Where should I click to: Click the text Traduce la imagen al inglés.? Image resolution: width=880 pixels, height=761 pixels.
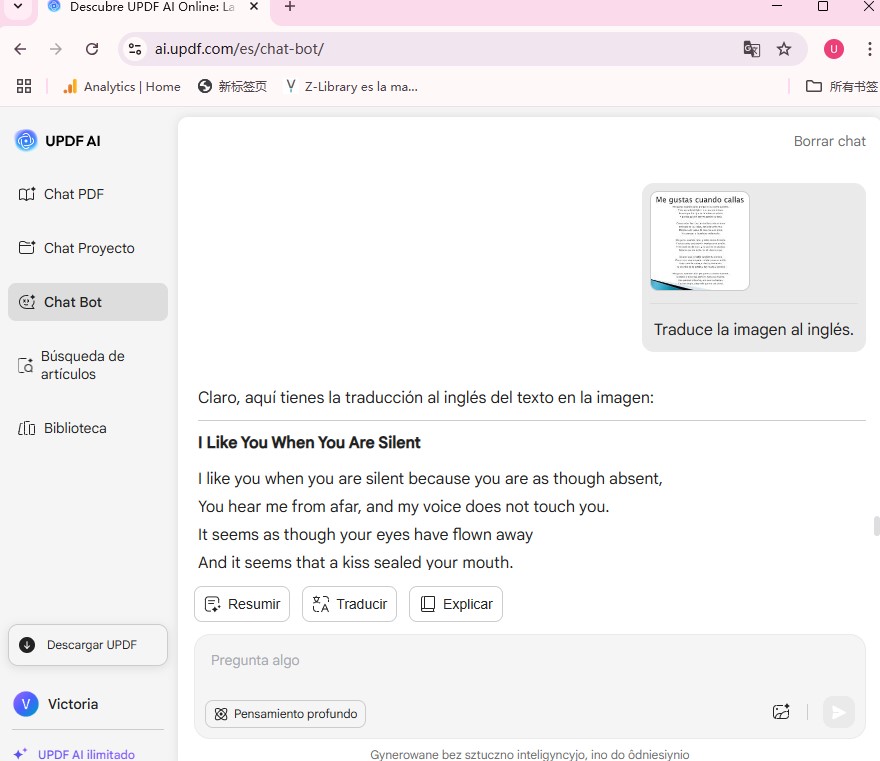753,329
